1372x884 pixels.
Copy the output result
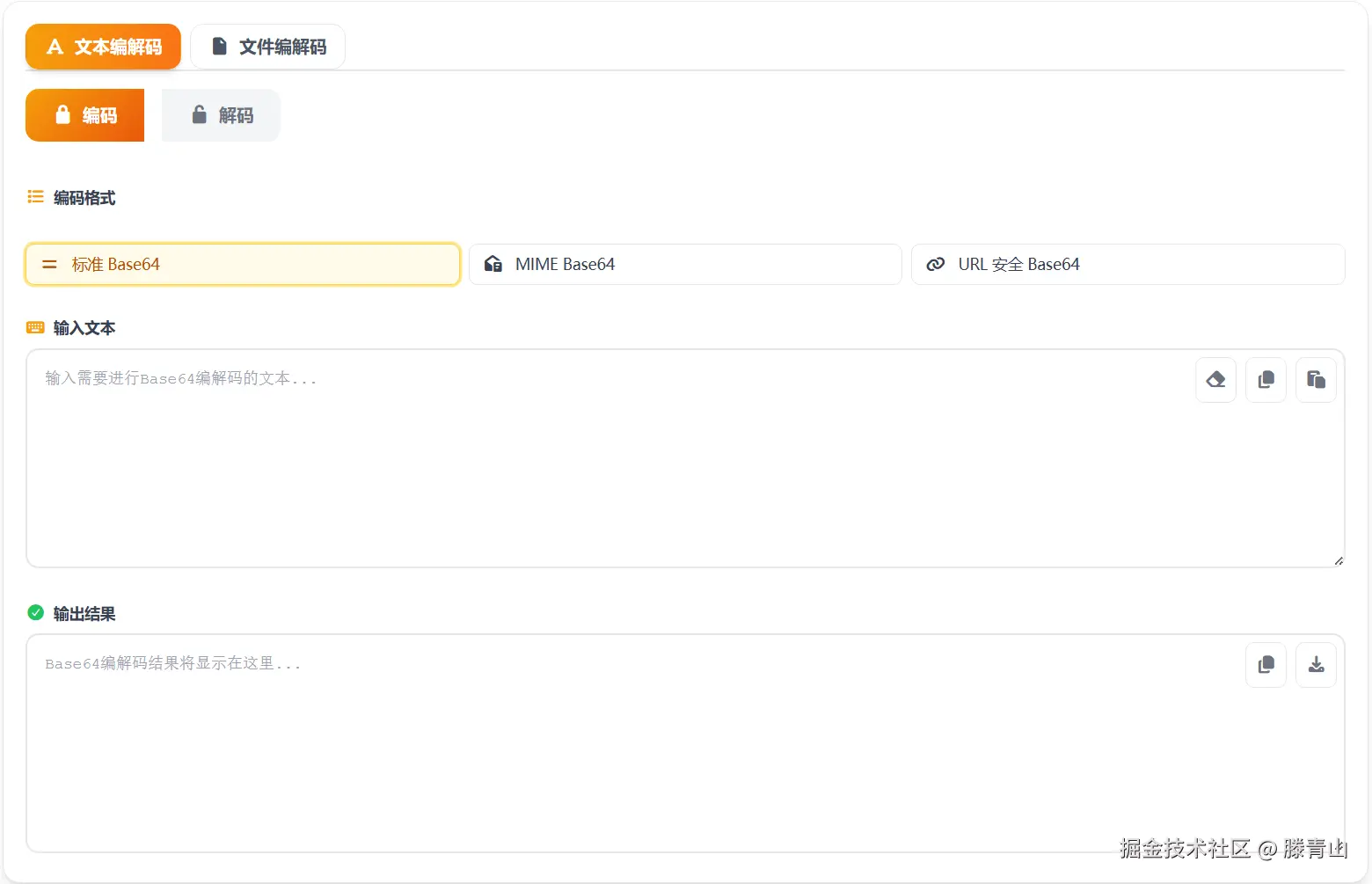click(x=1266, y=665)
